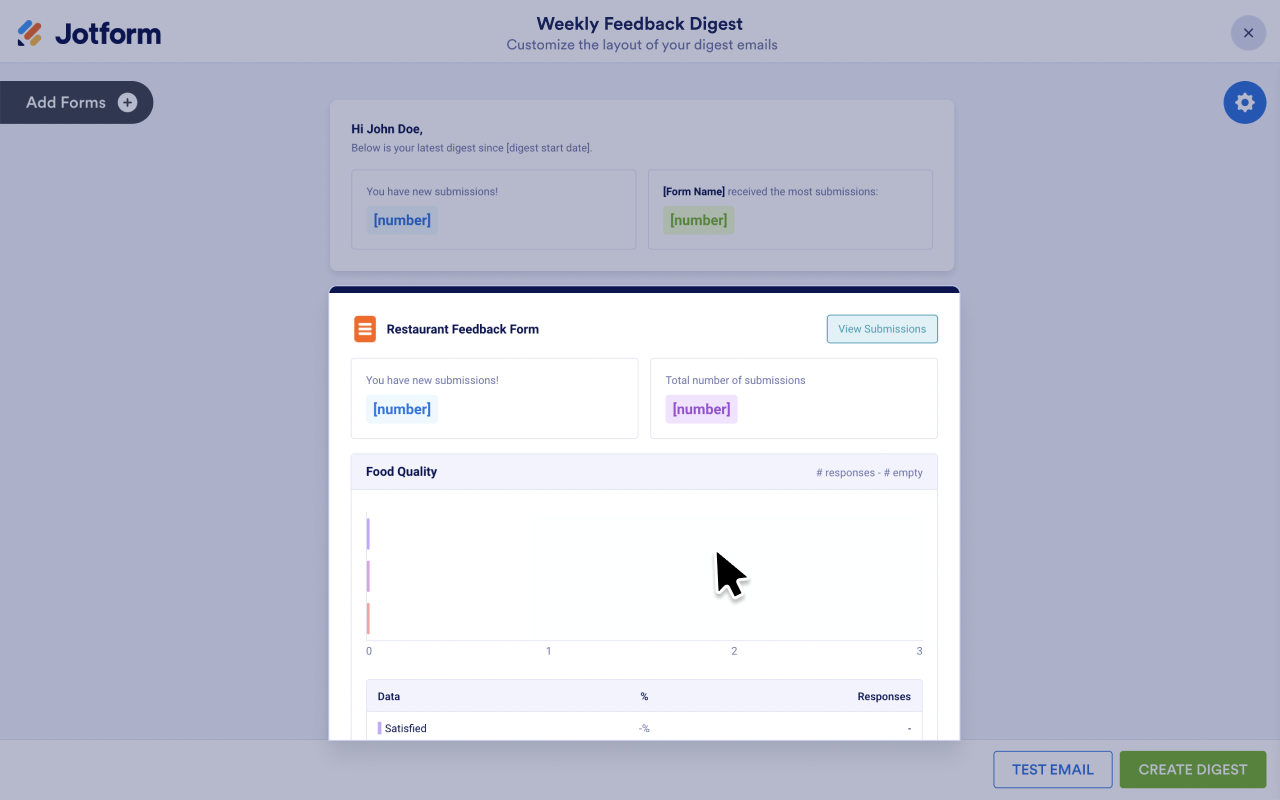1280x800 pixels.
Task: Select the blue [number] badge under Hi John Doe
Action: pyautogui.click(x=402, y=220)
